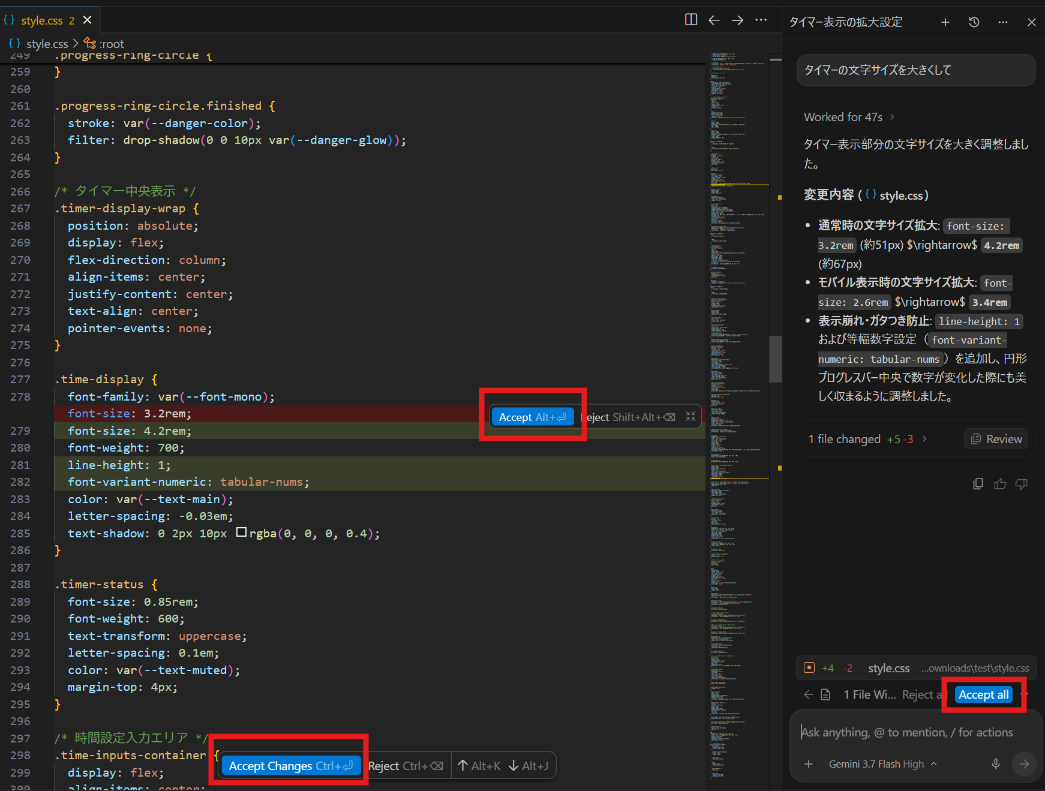Close the style.css editor tab
This screenshot has height=791, width=1045.
pyautogui.click(x=87, y=21)
